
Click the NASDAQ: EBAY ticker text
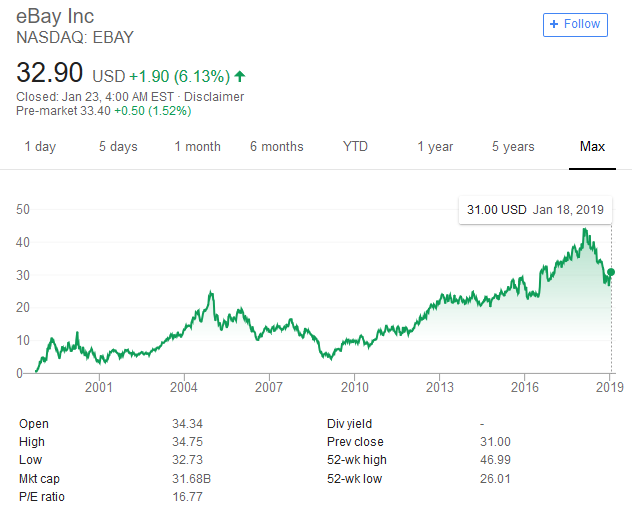[75, 37]
